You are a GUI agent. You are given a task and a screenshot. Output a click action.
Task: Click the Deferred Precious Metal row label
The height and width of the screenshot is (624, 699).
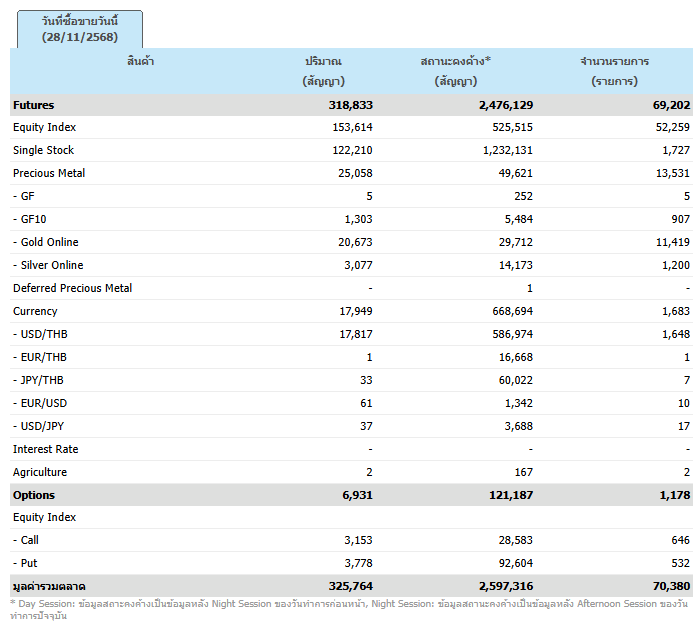pyautogui.click(x=73, y=289)
